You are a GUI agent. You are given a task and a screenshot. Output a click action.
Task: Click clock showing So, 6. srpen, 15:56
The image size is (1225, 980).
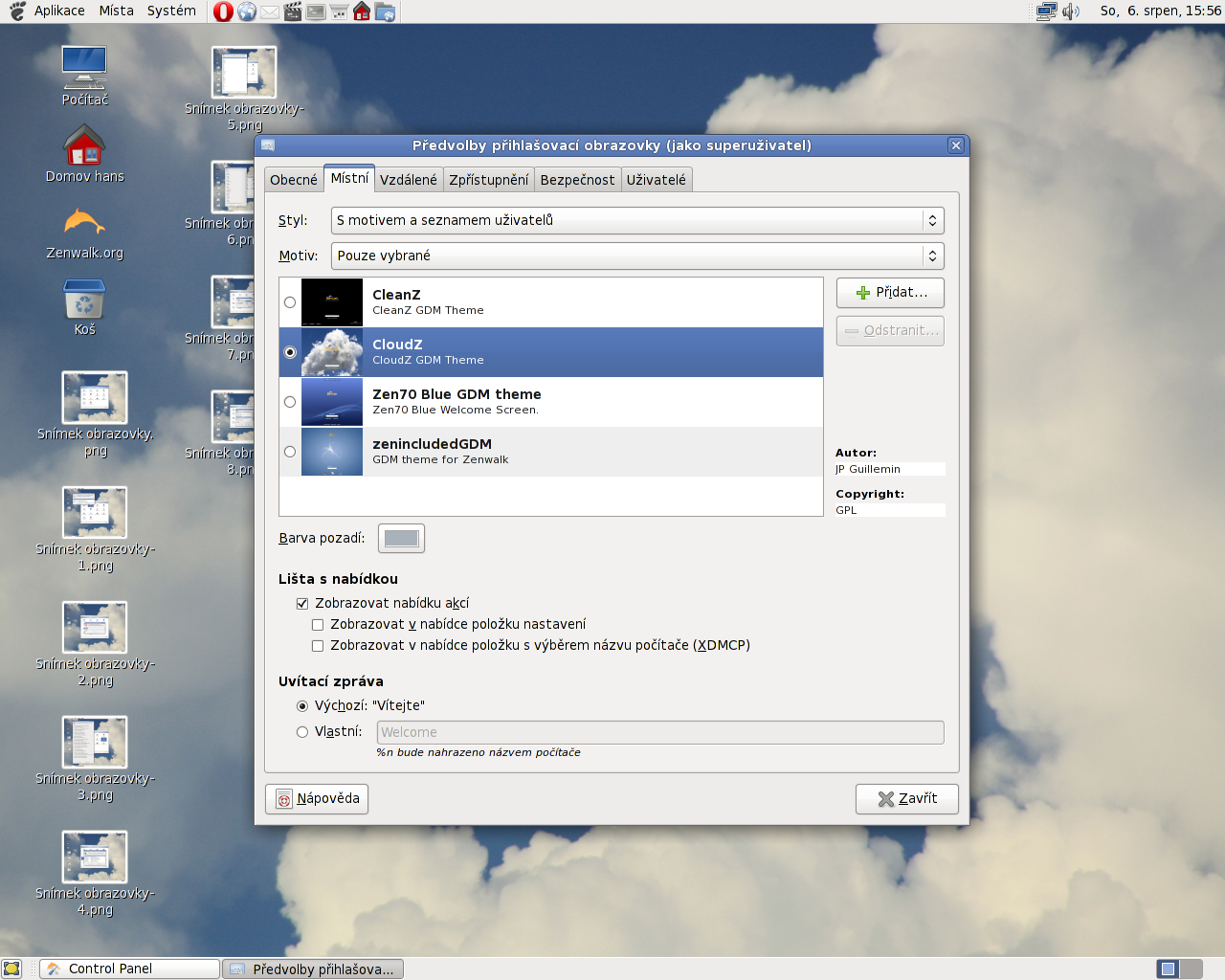click(1160, 11)
